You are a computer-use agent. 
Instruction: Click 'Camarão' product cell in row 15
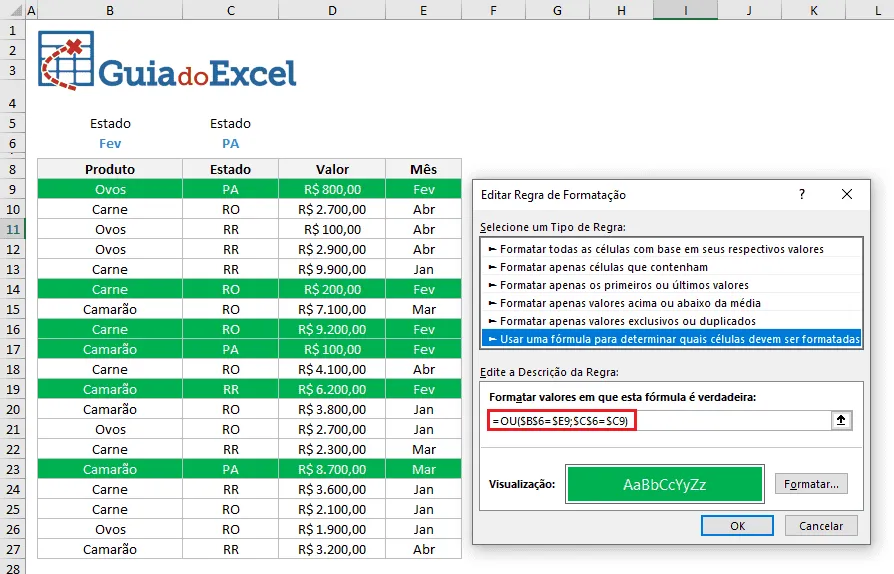[x=110, y=310]
